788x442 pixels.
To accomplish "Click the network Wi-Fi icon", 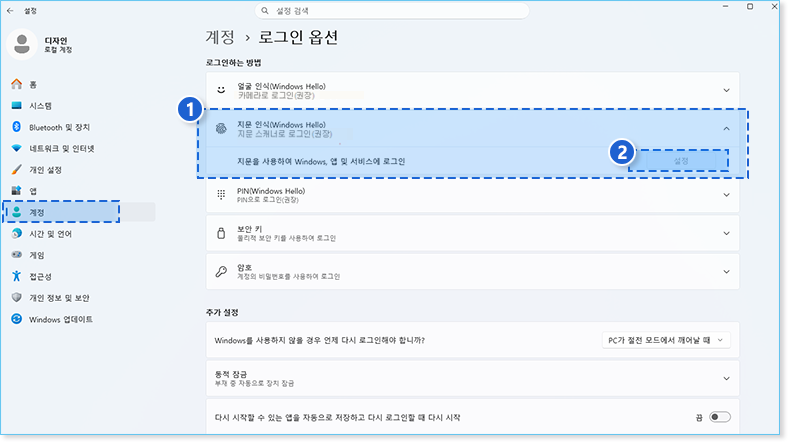I will tap(17, 148).
